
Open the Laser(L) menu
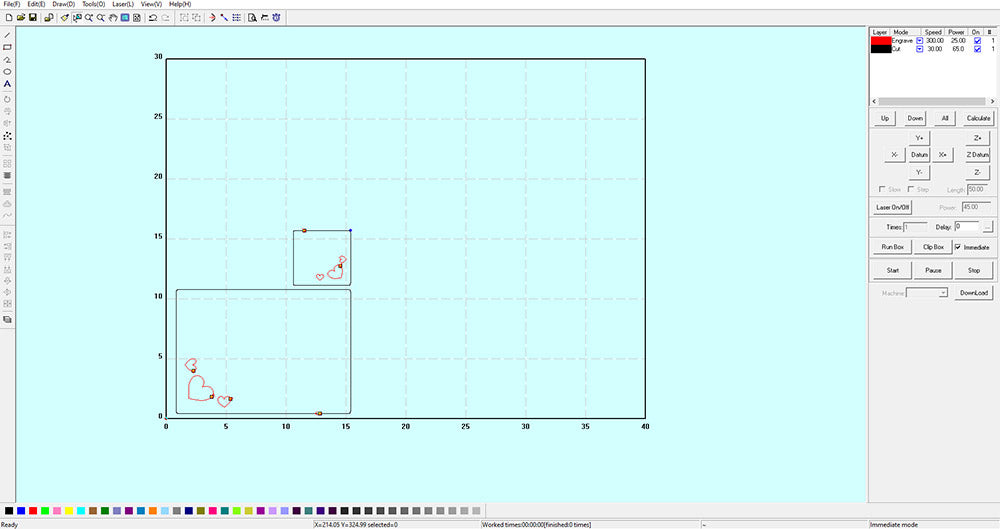pyautogui.click(x=122, y=5)
